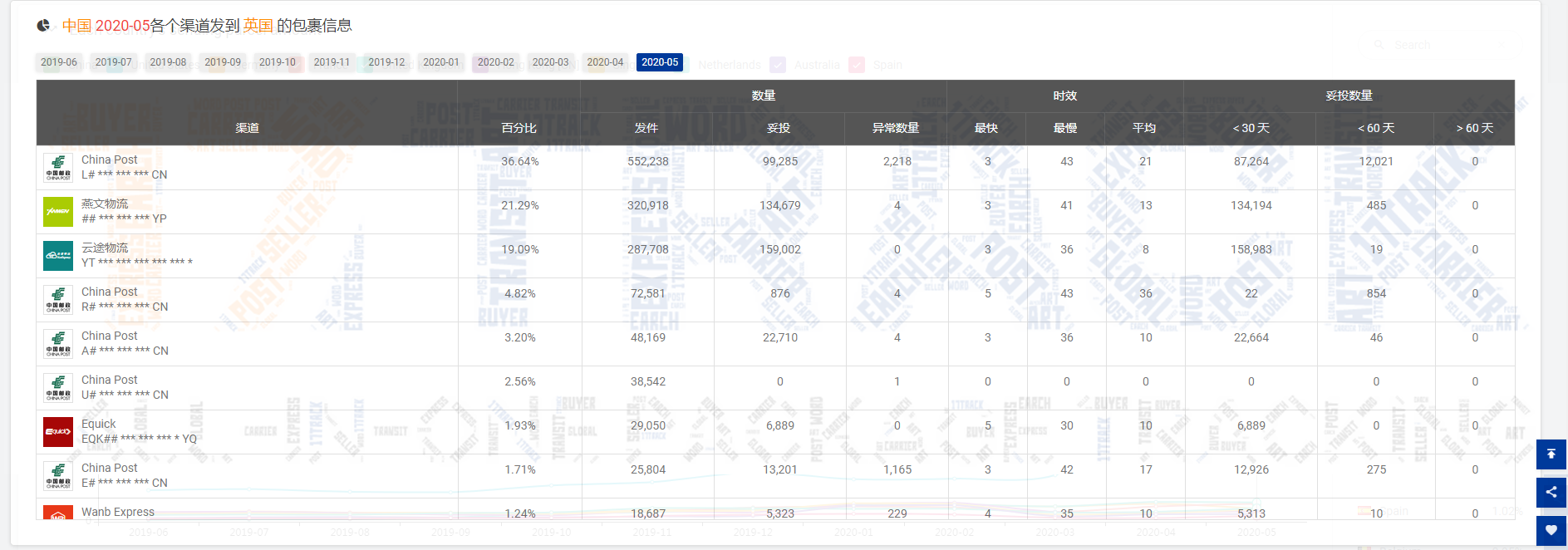Select the 2020-03 month tab
The image size is (1568, 550).
coord(551,62)
